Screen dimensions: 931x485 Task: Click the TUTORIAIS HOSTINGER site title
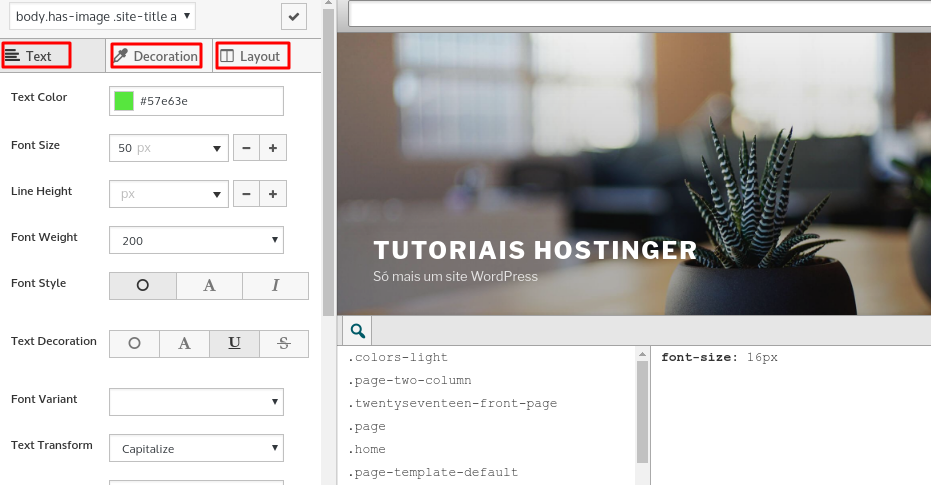pyautogui.click(x=535, y=250)
